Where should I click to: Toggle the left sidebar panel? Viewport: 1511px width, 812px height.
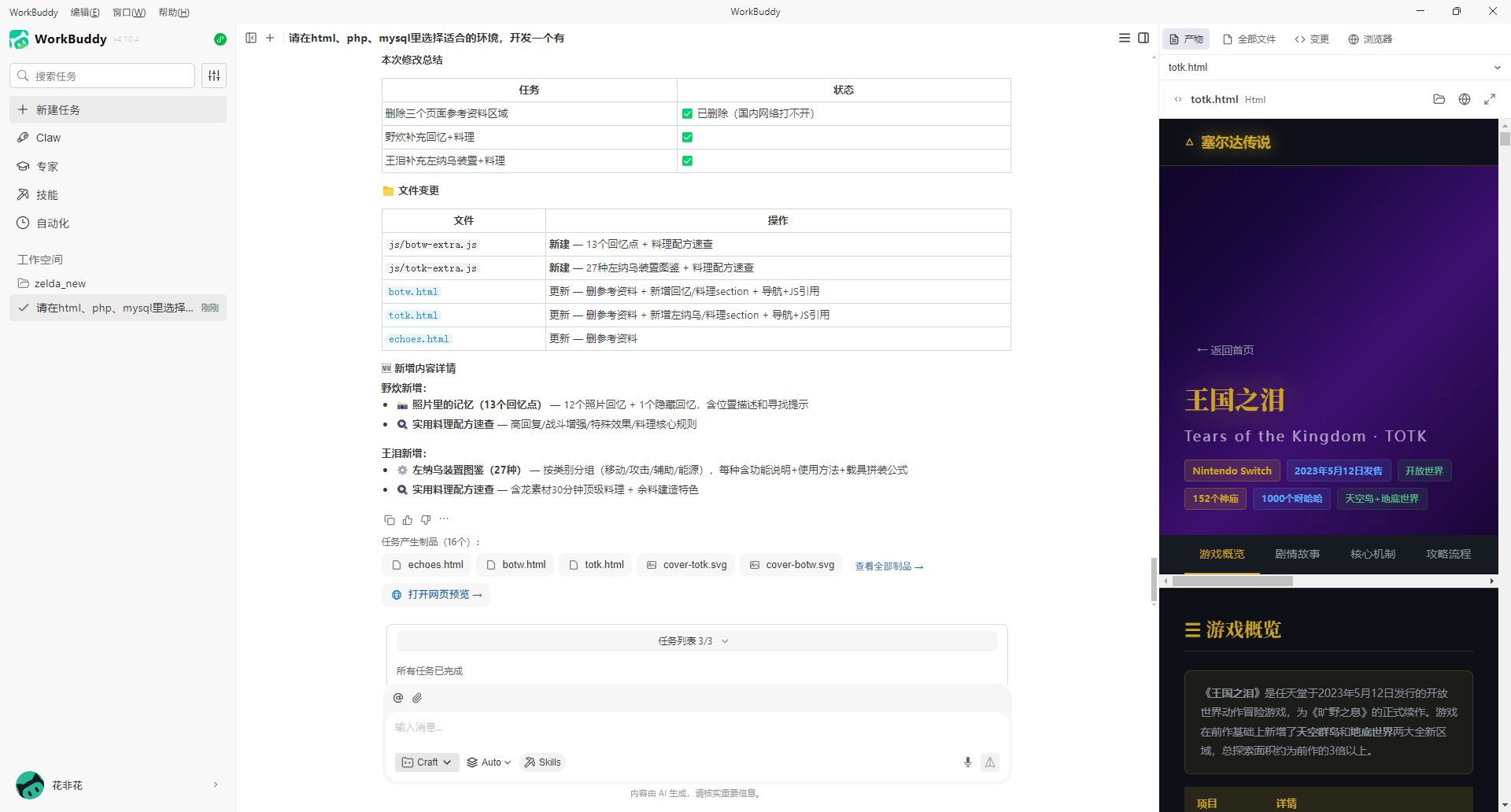251,38
